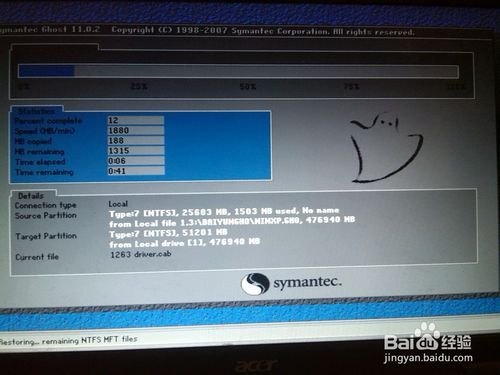500x375 pixels.
Task: Click the Time remaining 0:41 field
Action: point(136,171)
